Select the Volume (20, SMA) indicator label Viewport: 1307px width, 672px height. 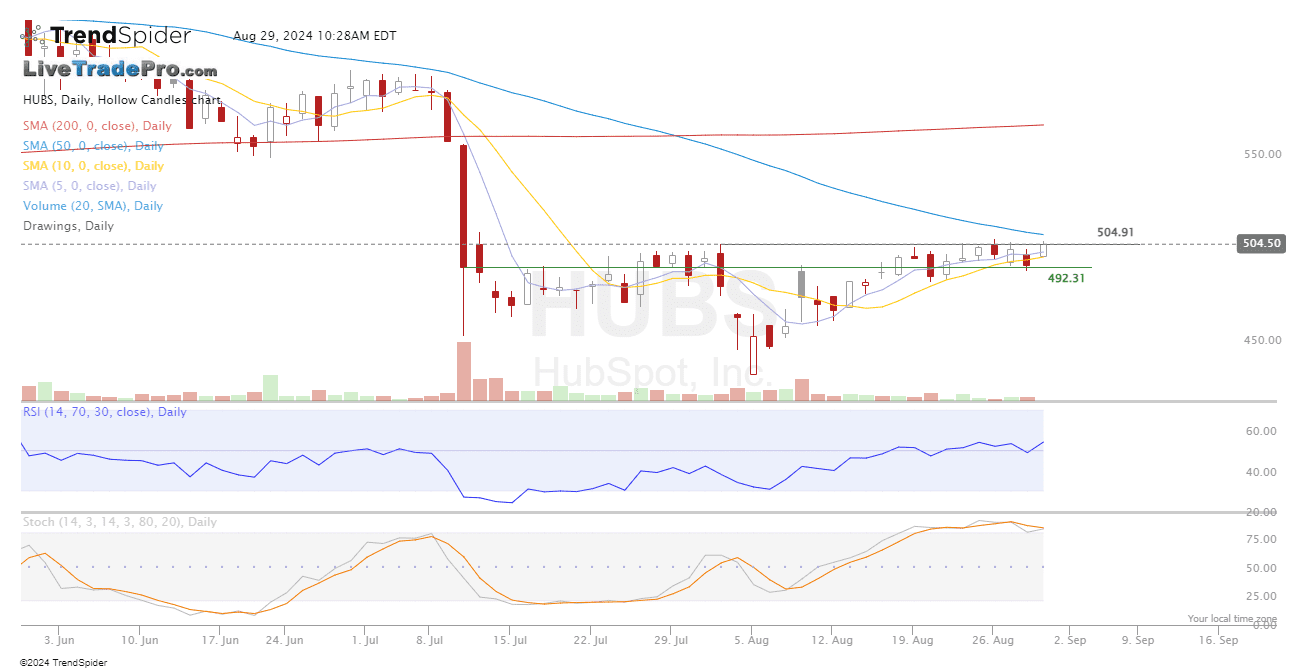click(x=92, y=206)
